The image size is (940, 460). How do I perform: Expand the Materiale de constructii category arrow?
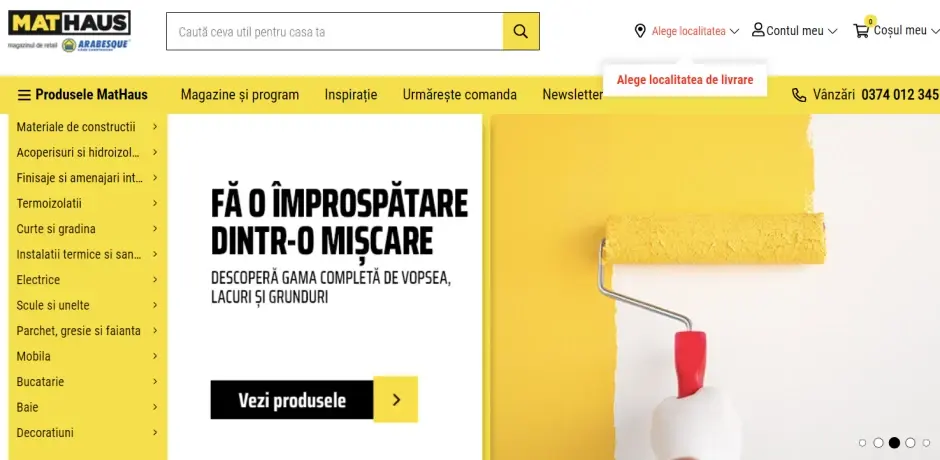pyautogui.click(x=155, y=127)
